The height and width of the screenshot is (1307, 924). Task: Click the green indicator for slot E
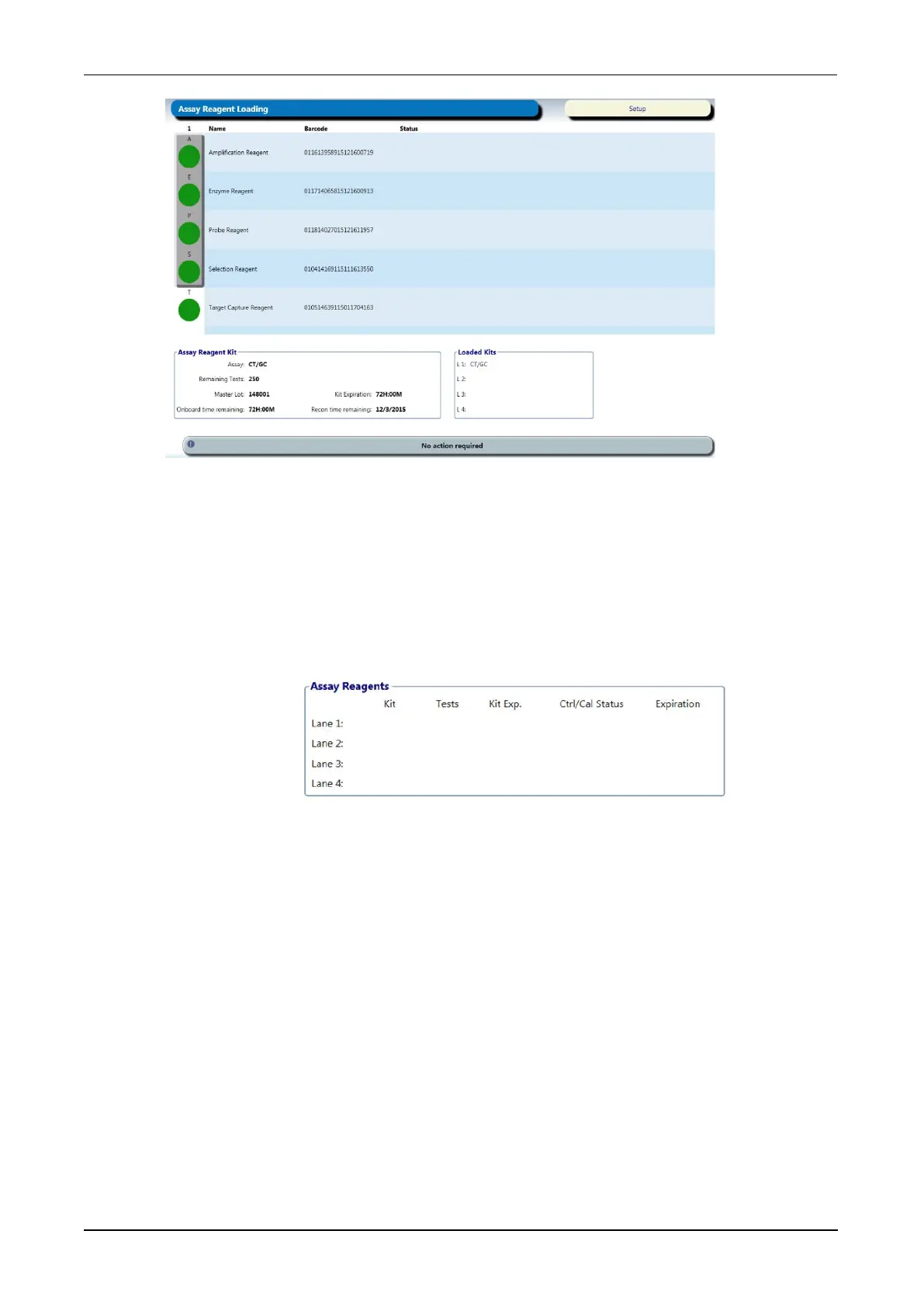189,195
